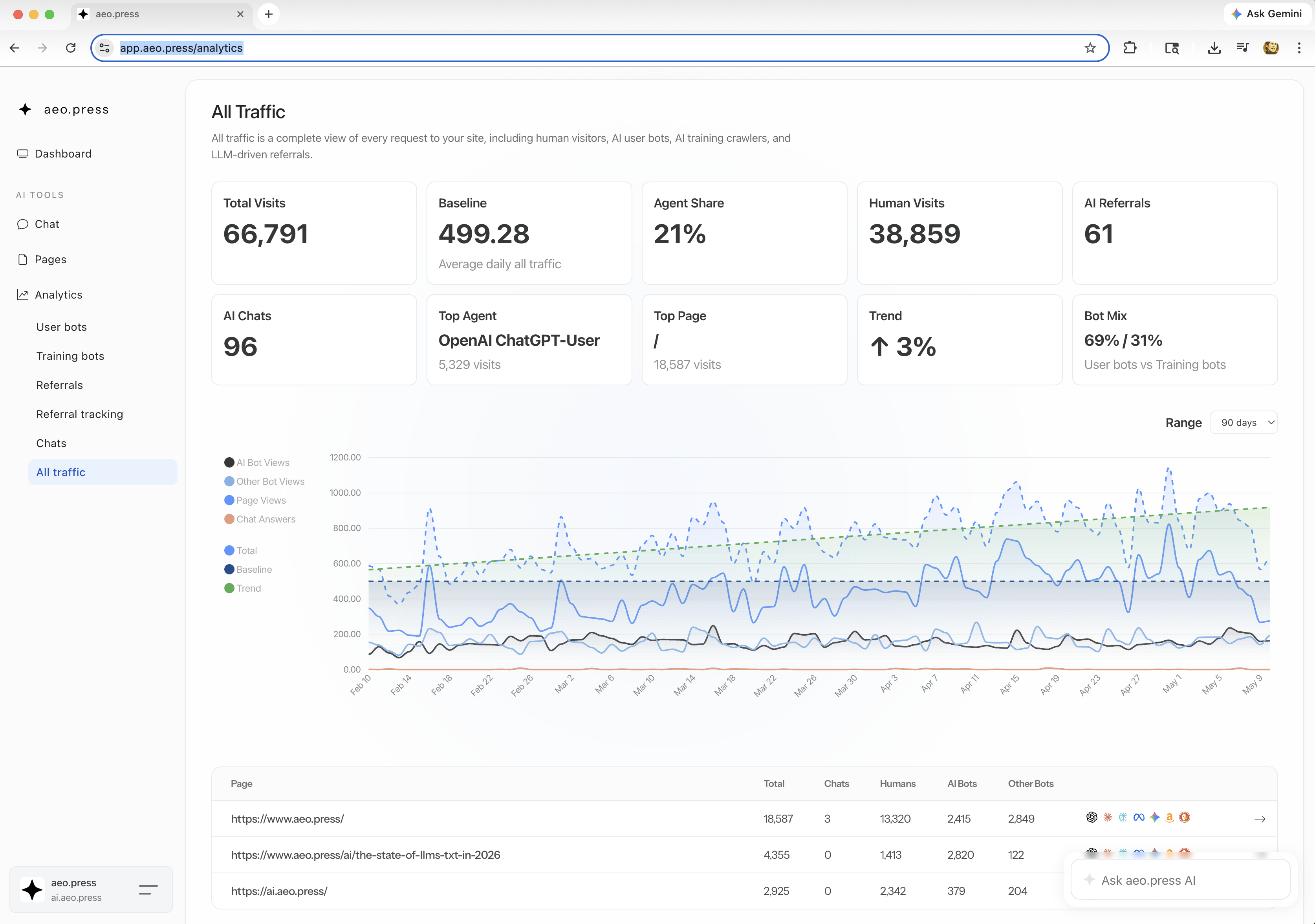Go forward with the browser forward arrow
1315x924 pixels.
[42, 48]
